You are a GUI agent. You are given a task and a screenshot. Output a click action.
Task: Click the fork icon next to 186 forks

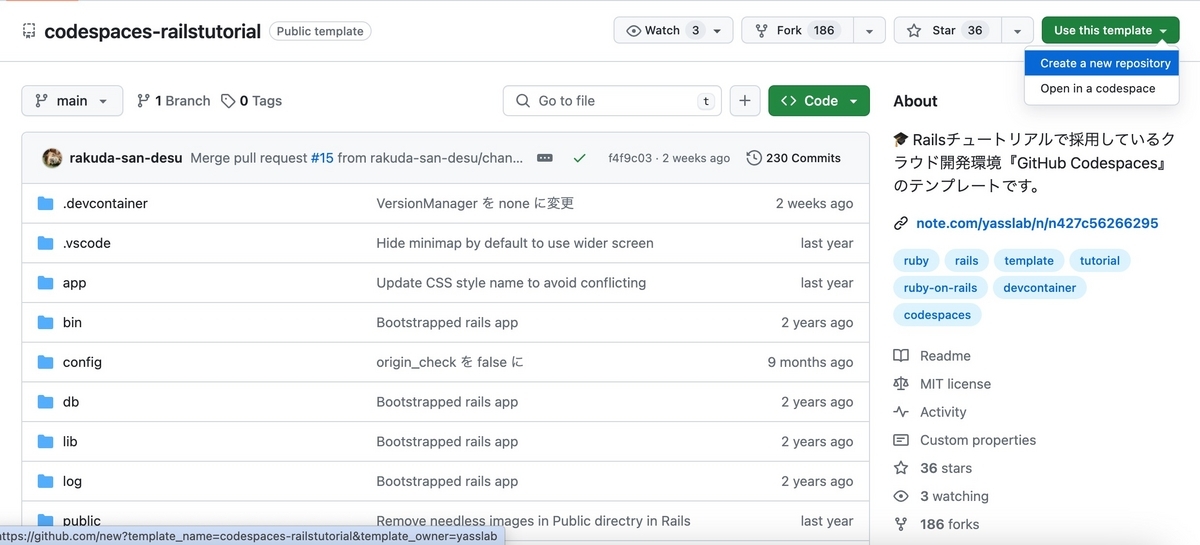[901, 524]
